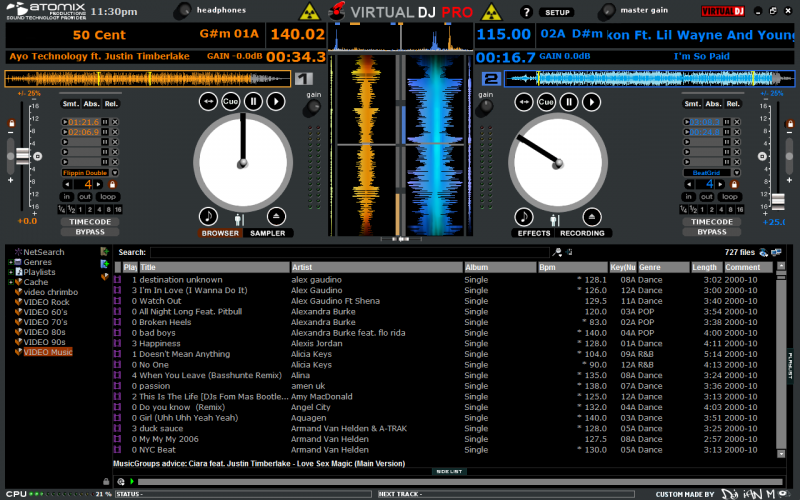
Task: Toggle the left deck pitch lock
Action: pyautogui.click(x=11, y=123)
